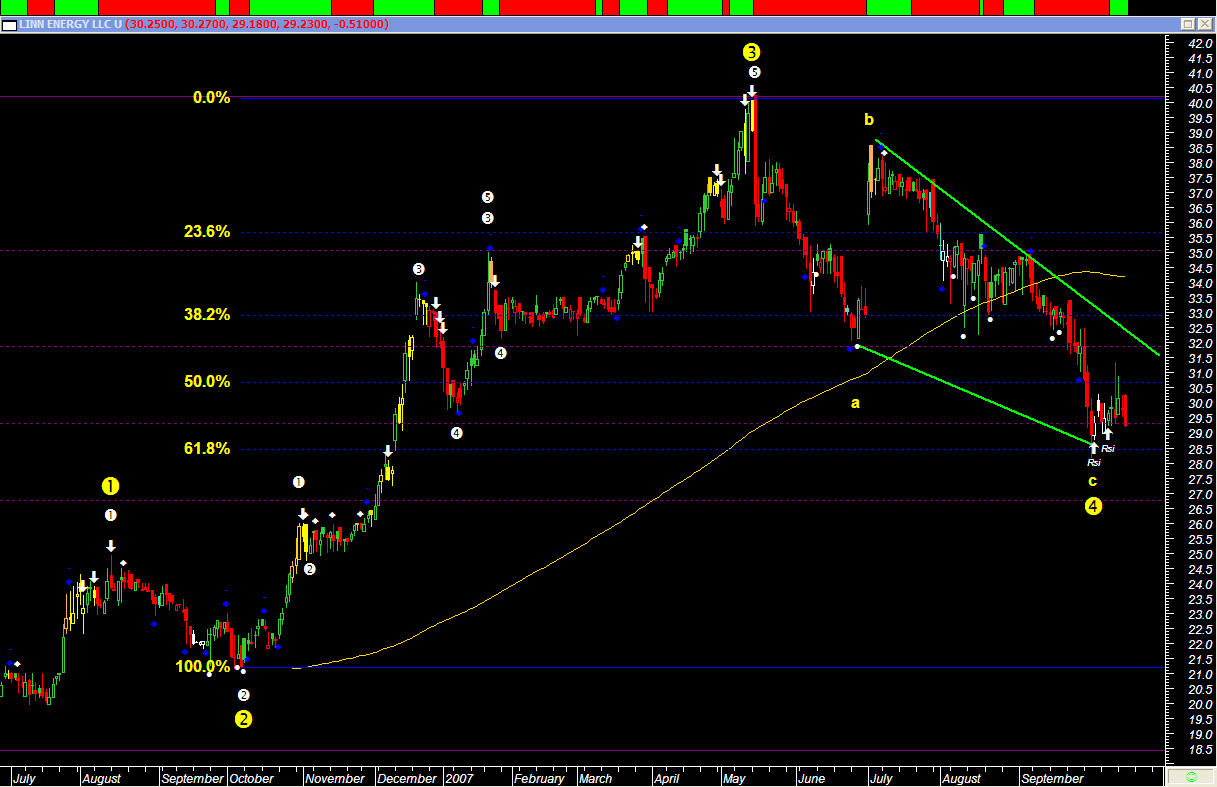Select the yellow wave 3 circle label
Viewport: 1217px width, 787px height.
tap(752, 52)
